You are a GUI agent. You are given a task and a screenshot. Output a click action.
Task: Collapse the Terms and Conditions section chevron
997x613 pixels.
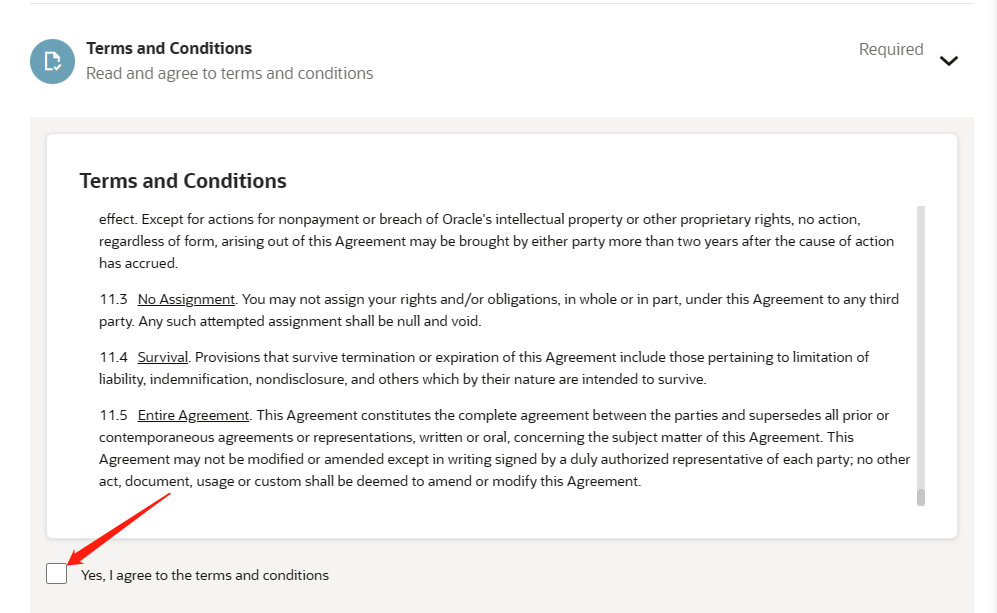(x=949, y=61)
